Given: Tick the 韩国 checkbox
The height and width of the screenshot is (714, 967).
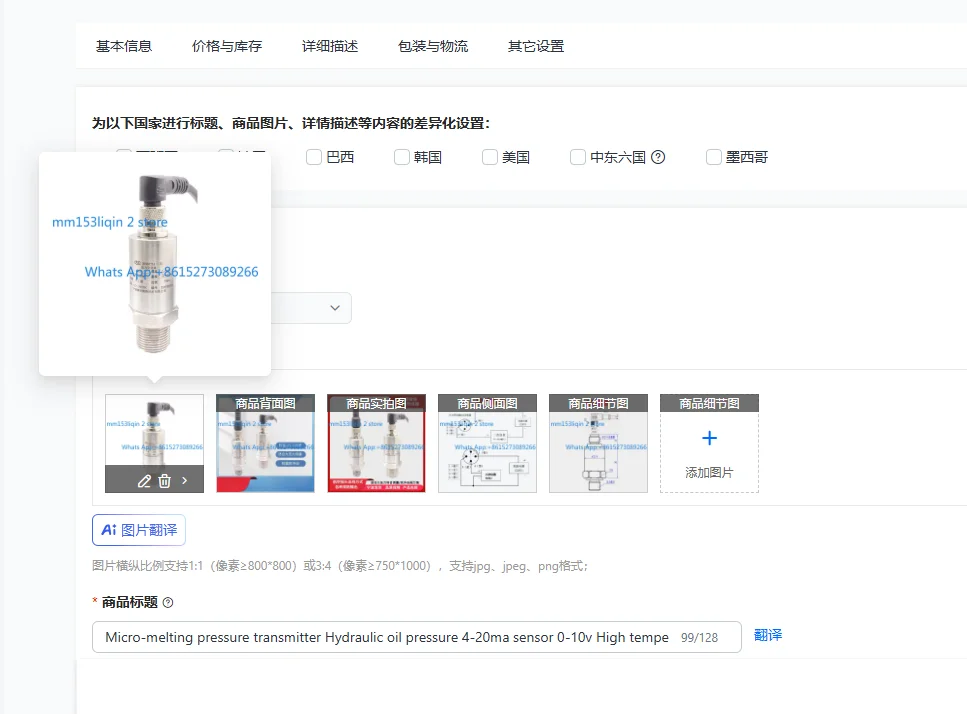Looking at the screenshot, I should (x=402, y=157).
